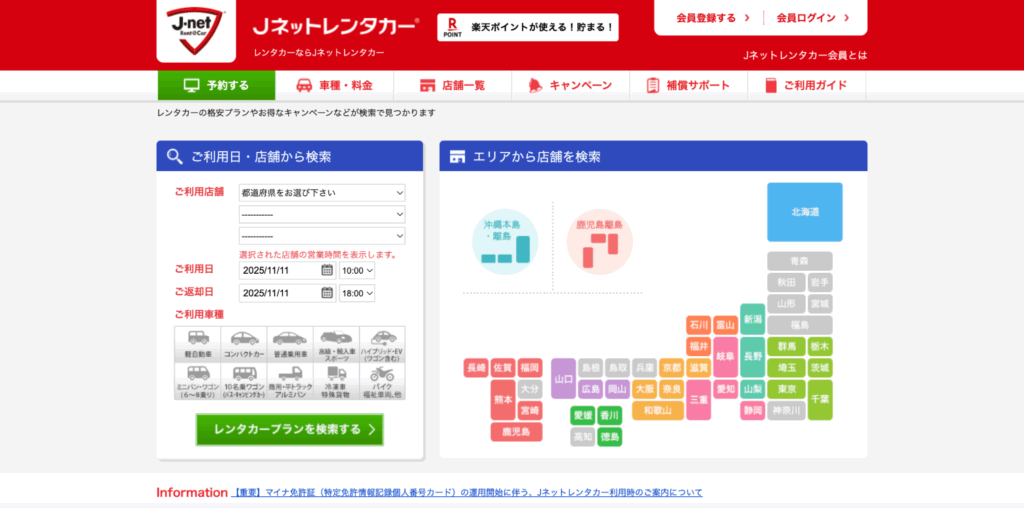Open the 都道府県をお選び下さい prefecture dropdown
Screen dimensions: 1024x508
click(321, 192)
